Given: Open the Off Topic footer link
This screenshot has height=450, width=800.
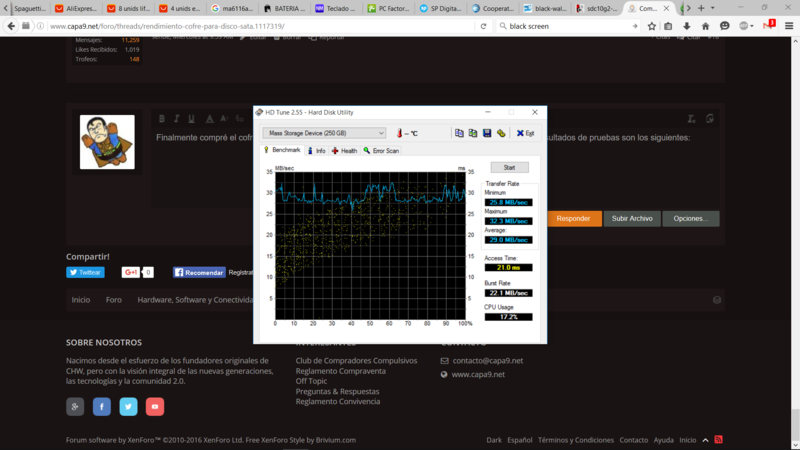Looking at the screenshot, I should pos(311,381).
